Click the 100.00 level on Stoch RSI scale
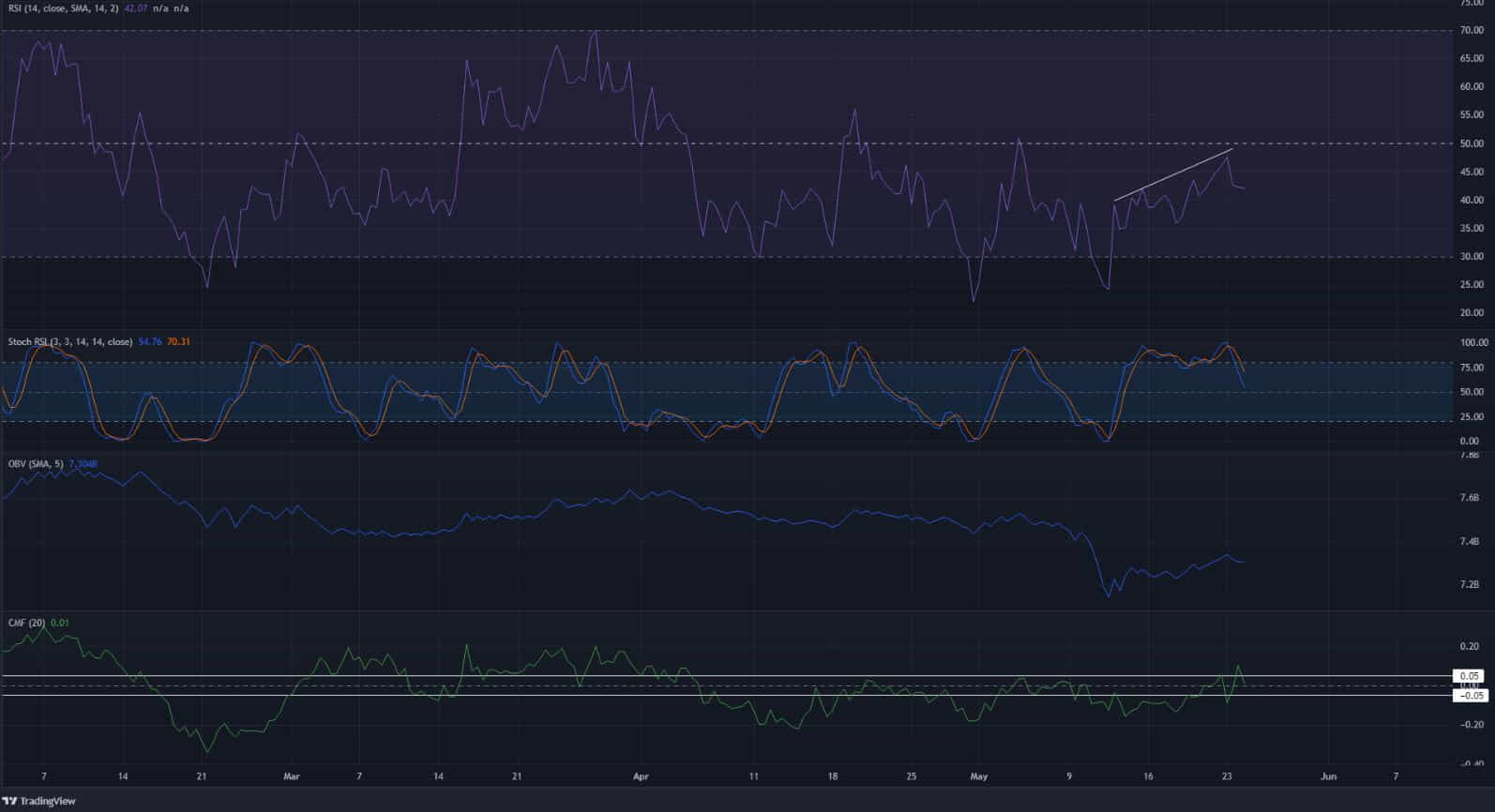Image resolution: width=1495 pixels, height=812 pixels. coord(1473,343)
